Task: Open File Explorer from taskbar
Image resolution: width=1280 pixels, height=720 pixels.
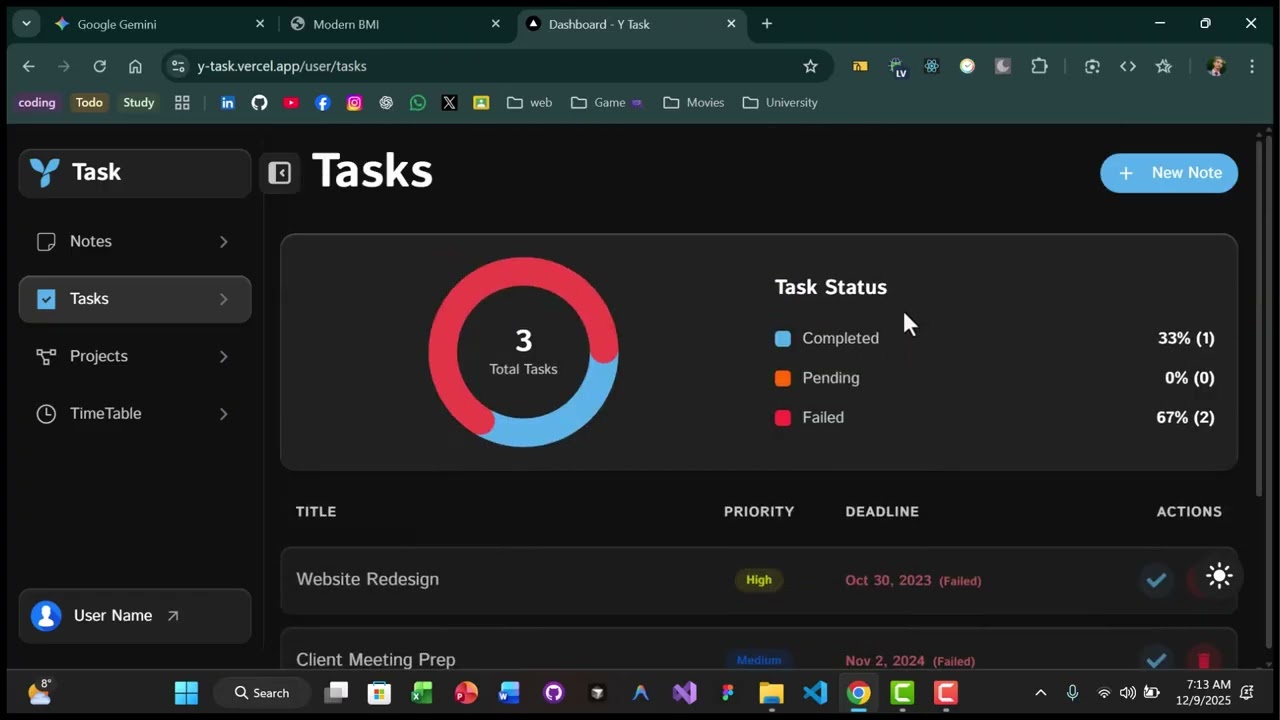Action: point(771,693)
